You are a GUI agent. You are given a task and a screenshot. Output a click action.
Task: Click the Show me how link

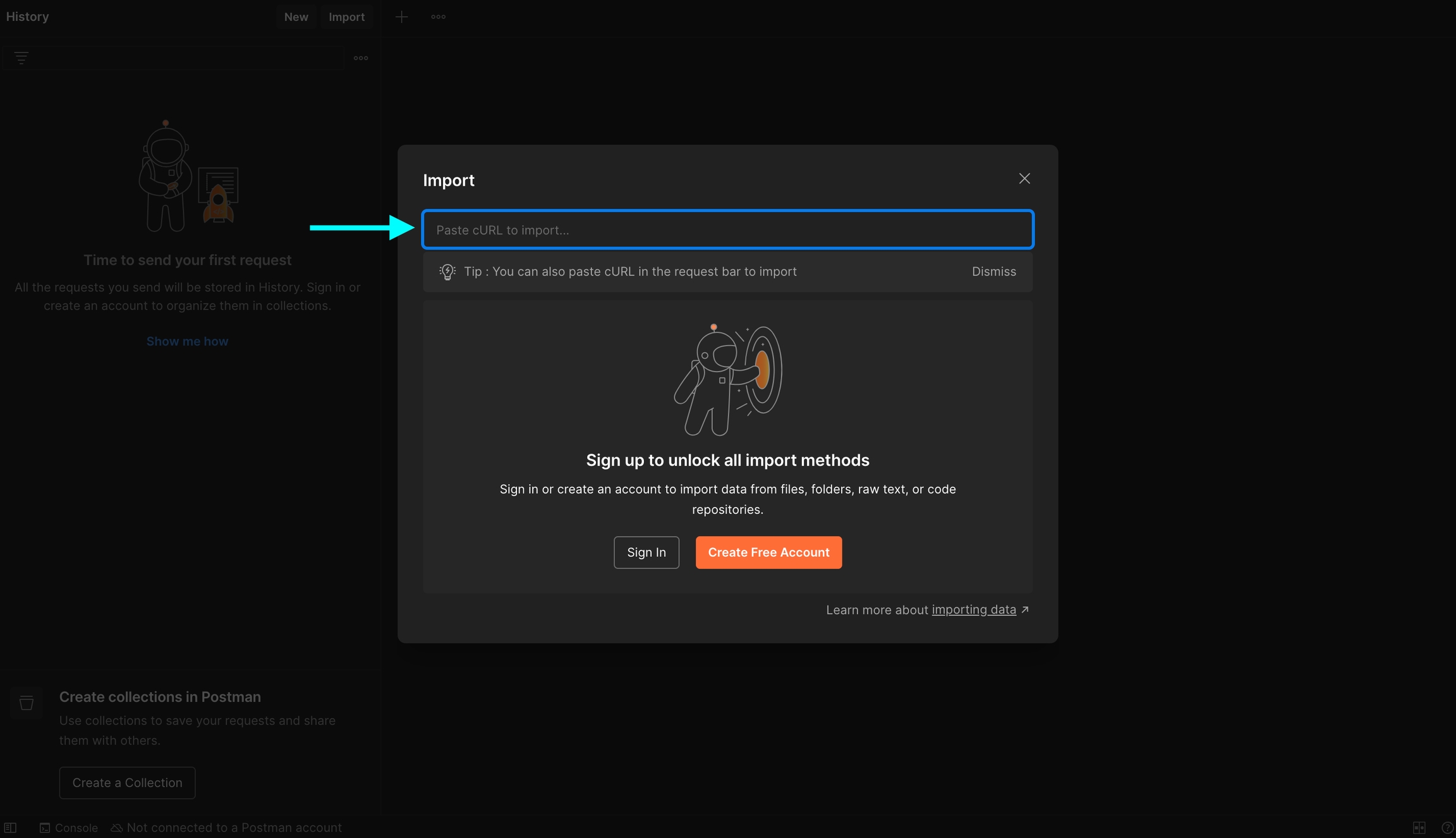[x=187, y=341]
